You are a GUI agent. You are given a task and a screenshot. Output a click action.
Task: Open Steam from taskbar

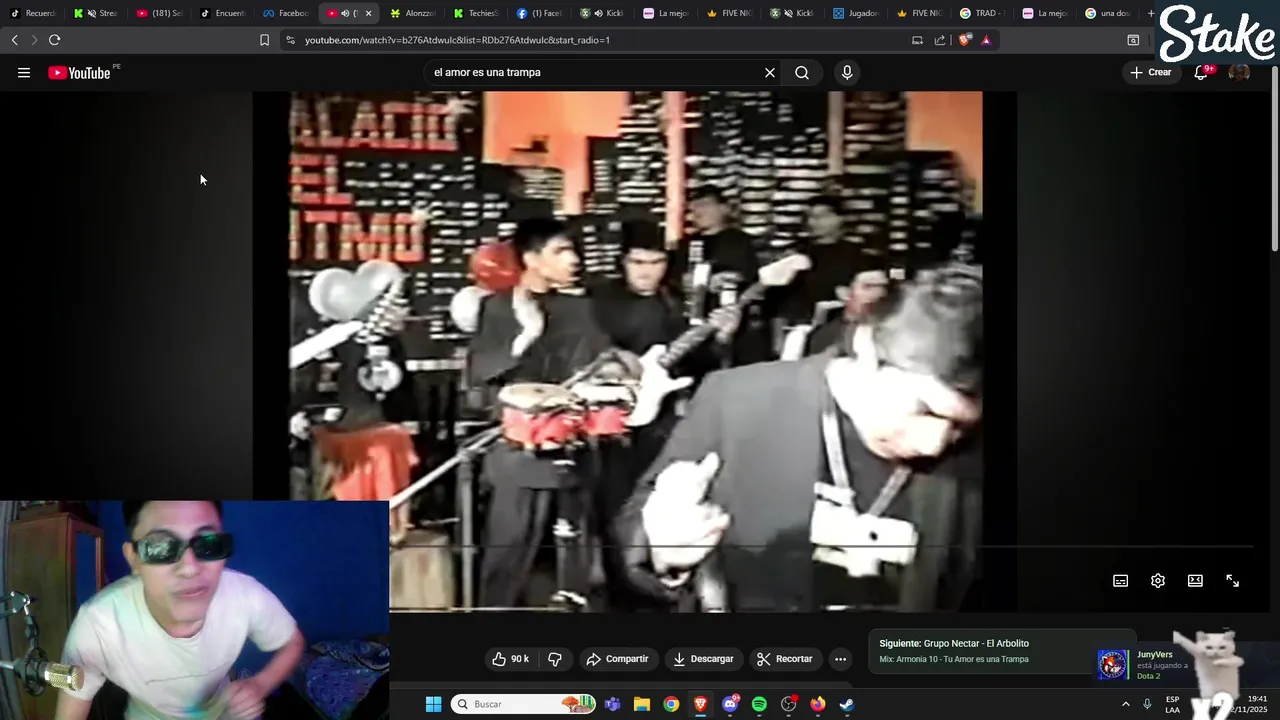(x=847, y=704)
